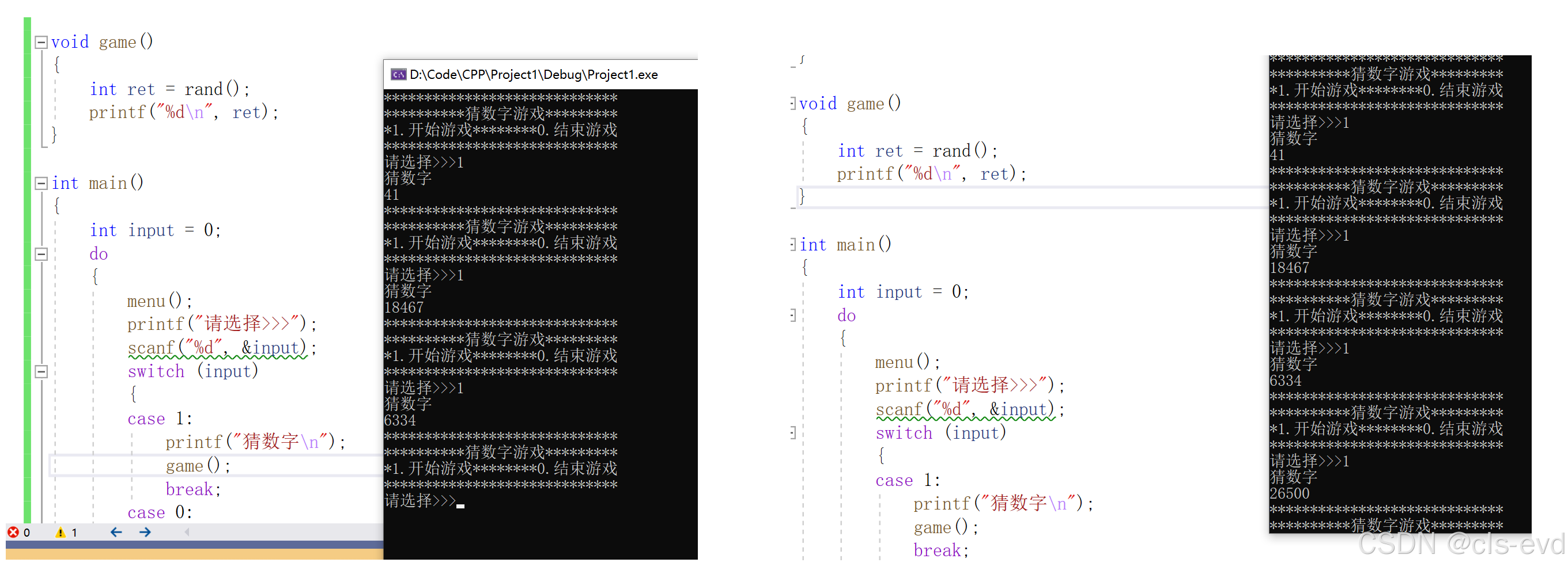Click the console title D:\Code\CPP\Project1\Debug\Project1.exe
Screen dimensions: 1568x570
pyautogui.click(x=534, y=75)
